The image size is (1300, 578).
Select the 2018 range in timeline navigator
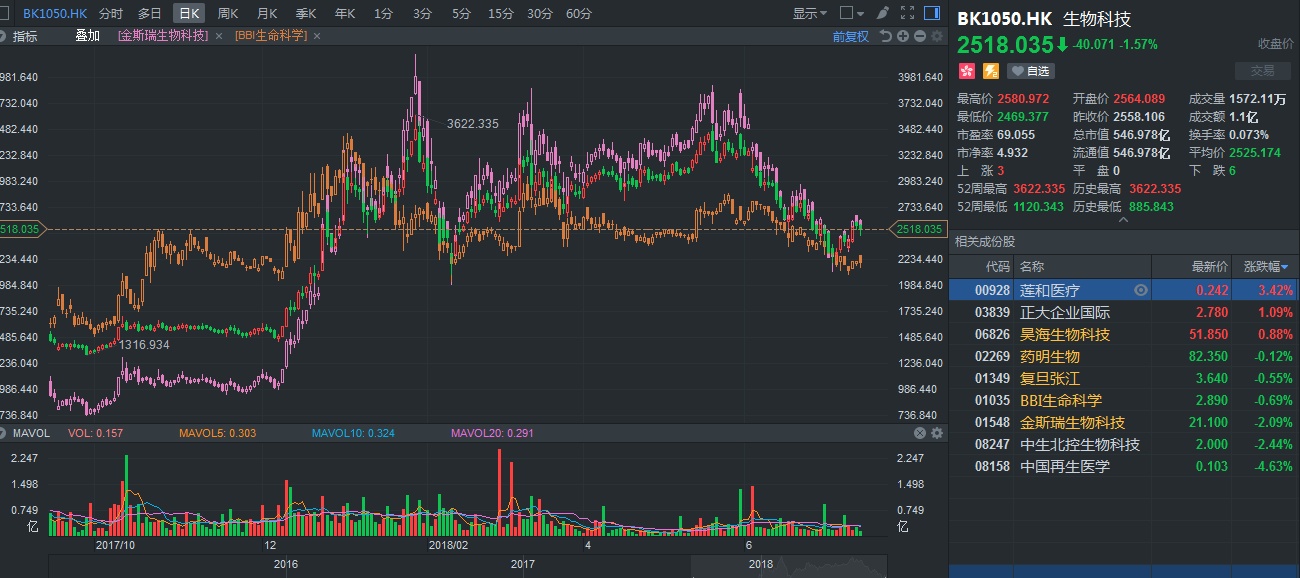761,564
